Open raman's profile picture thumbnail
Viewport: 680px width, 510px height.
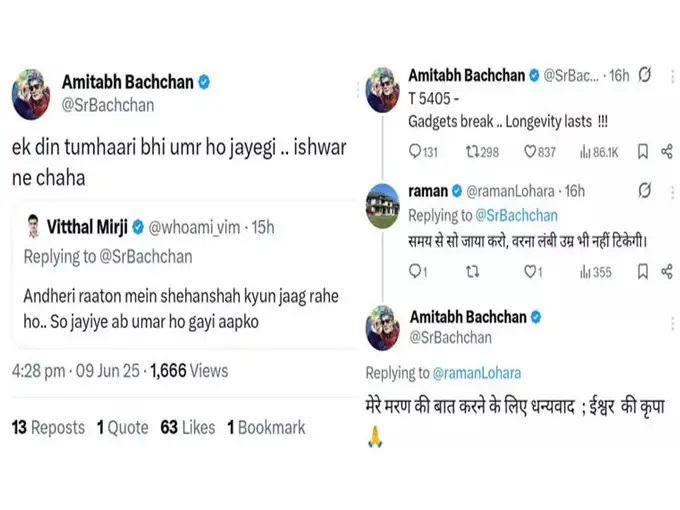pos(383,205)
